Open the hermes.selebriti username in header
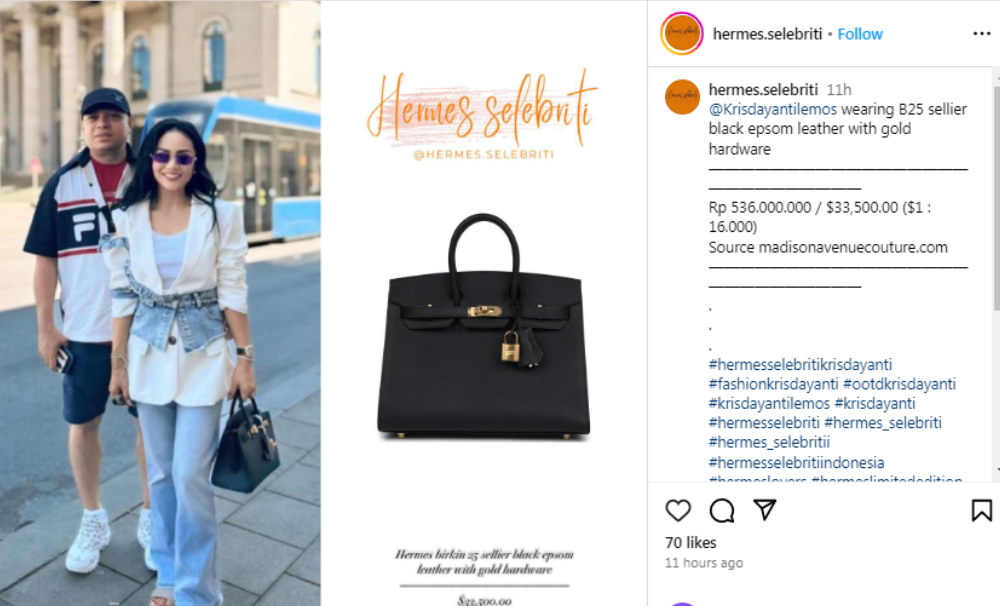The width and height of the screenshot is (1000, 606). click(x=767, y=34)
